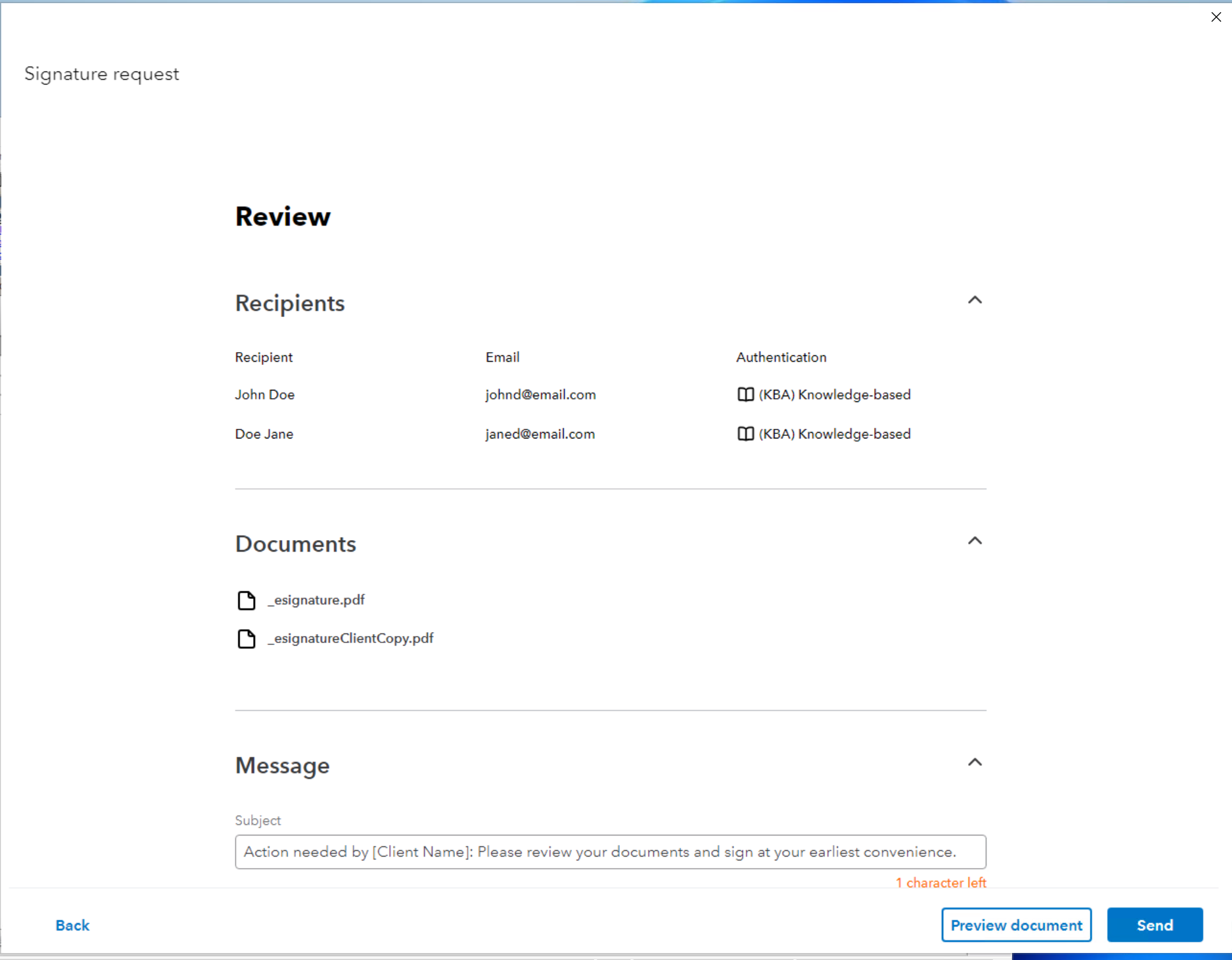This screenshot has width=1232, height=960.
Task: Click the Send button
Action: pos(1154,925)
